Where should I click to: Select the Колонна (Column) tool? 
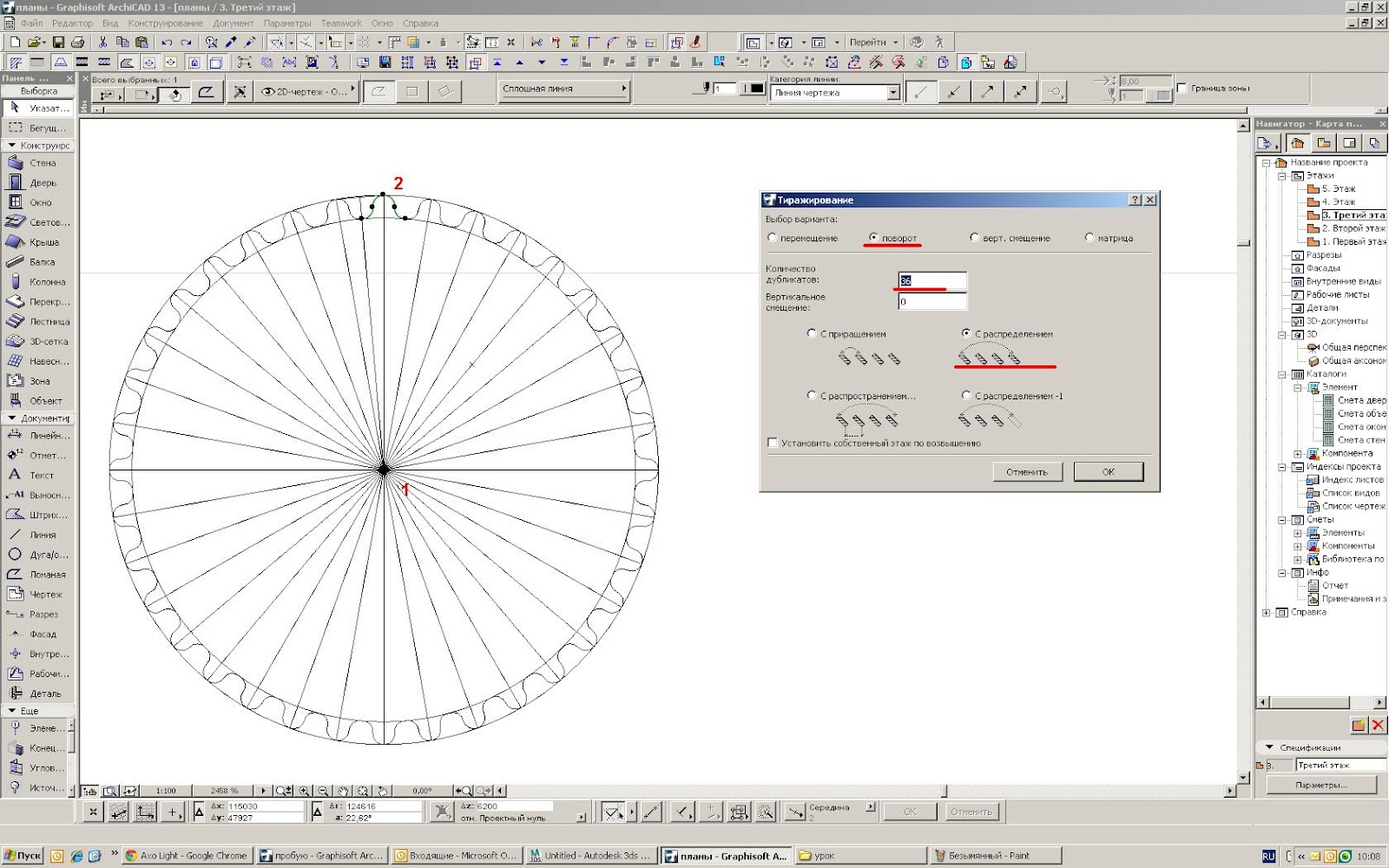pyautogui.click(x=38, y=282)
